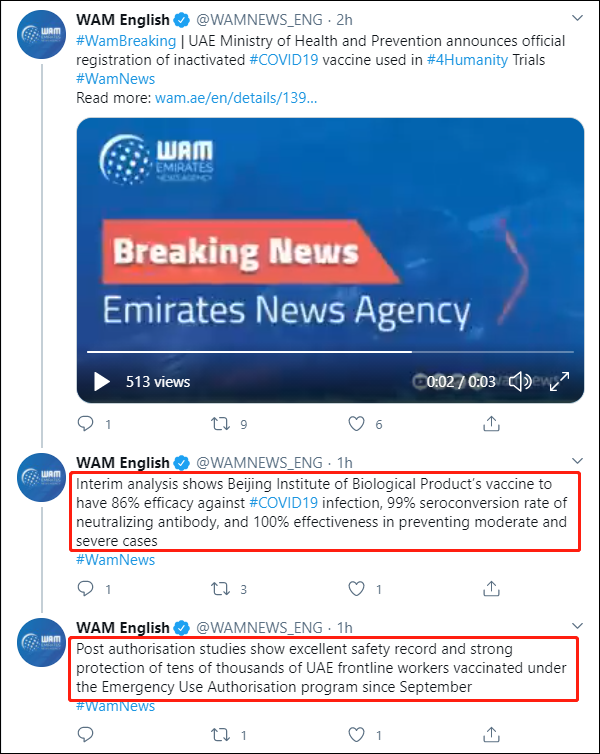Reply to the 86% efficacy tweet

click(x=85, y=589)
